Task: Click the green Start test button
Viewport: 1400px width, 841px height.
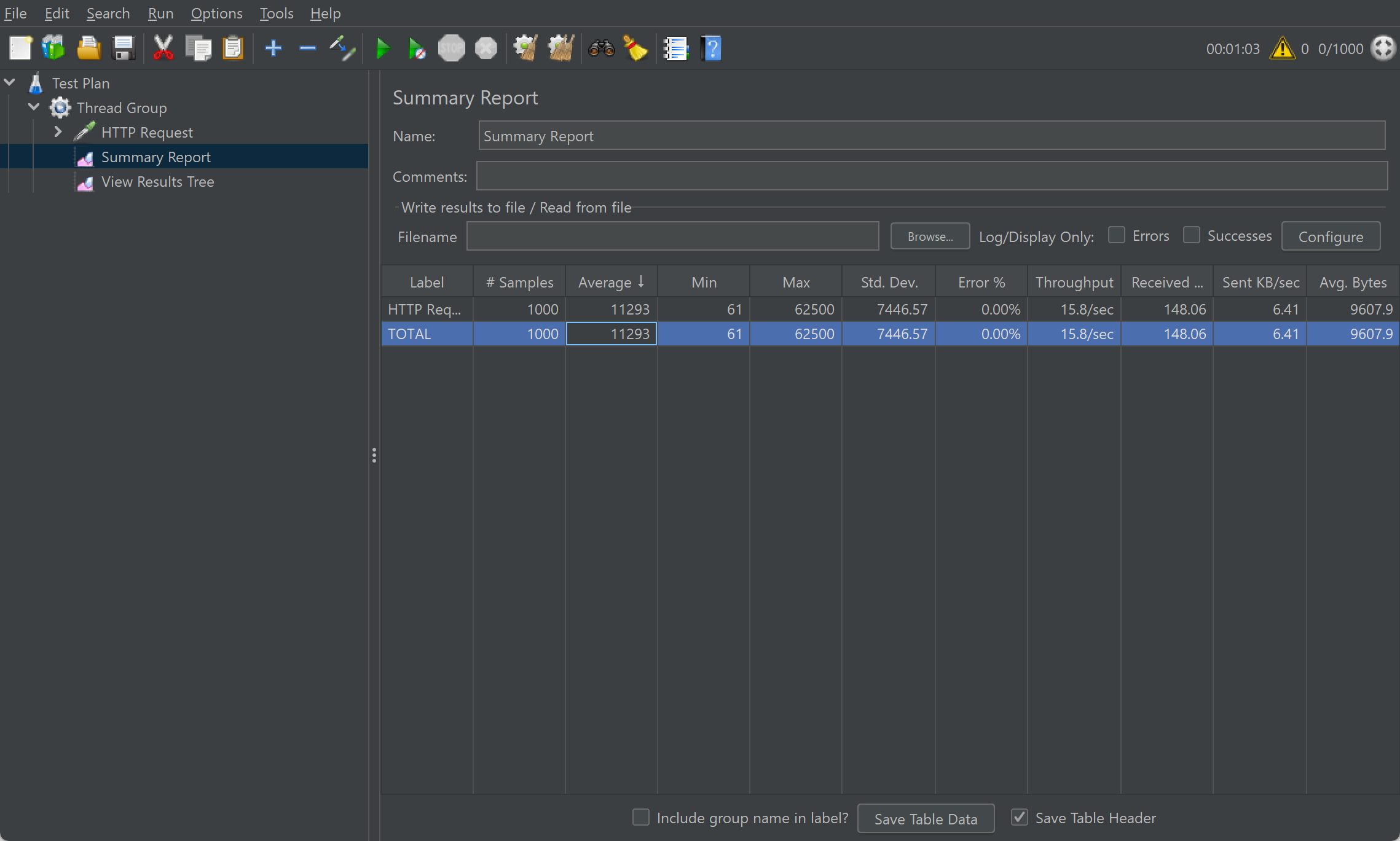Action: (382, 49)
